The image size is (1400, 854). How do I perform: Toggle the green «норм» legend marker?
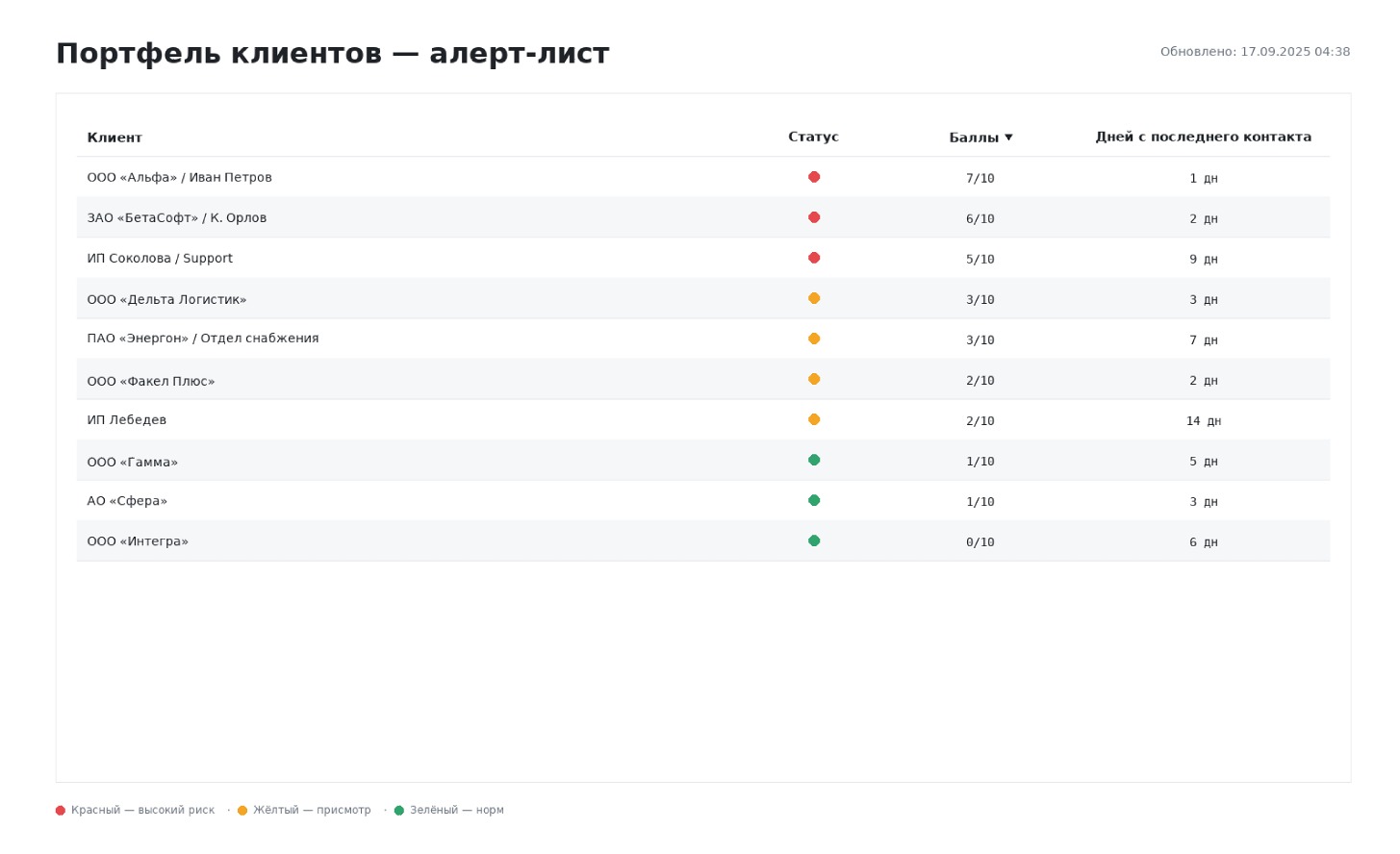(x=399, y=810)
